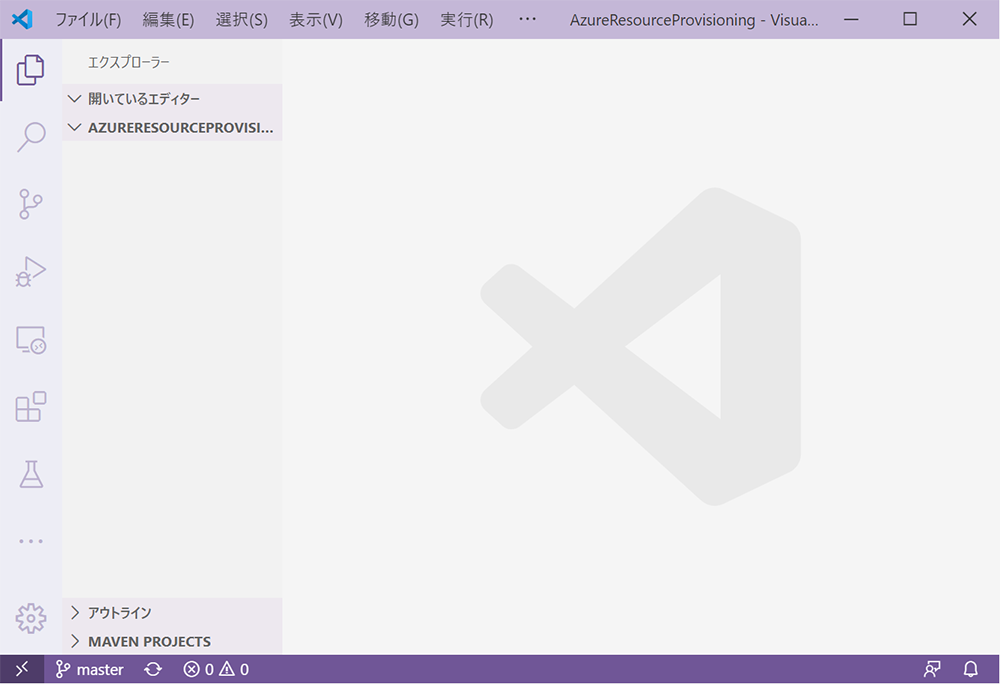Open the Remote Explorer icon
1000x684 pixels.
31,340
